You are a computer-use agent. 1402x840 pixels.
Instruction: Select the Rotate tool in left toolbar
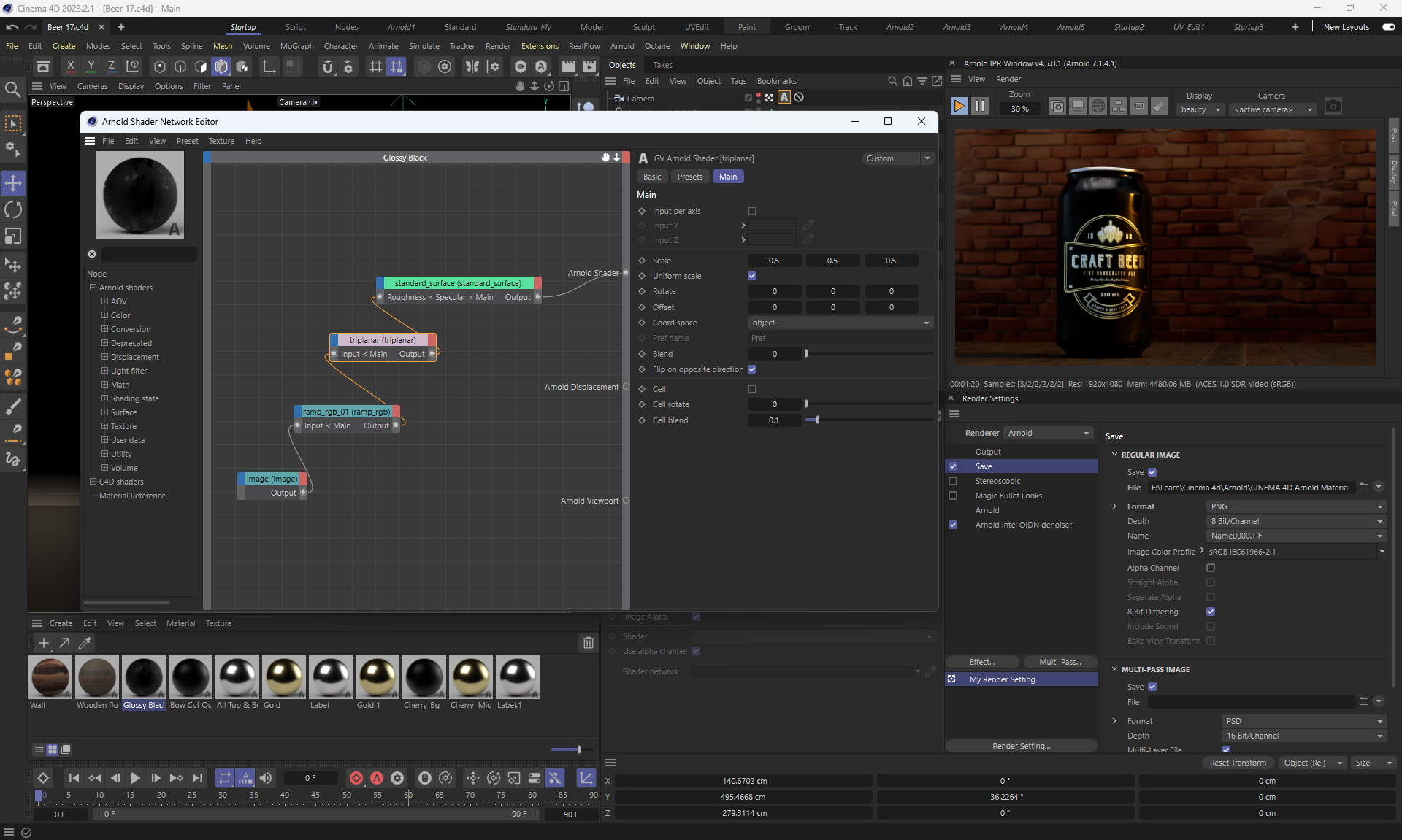[x=13, y=210]
